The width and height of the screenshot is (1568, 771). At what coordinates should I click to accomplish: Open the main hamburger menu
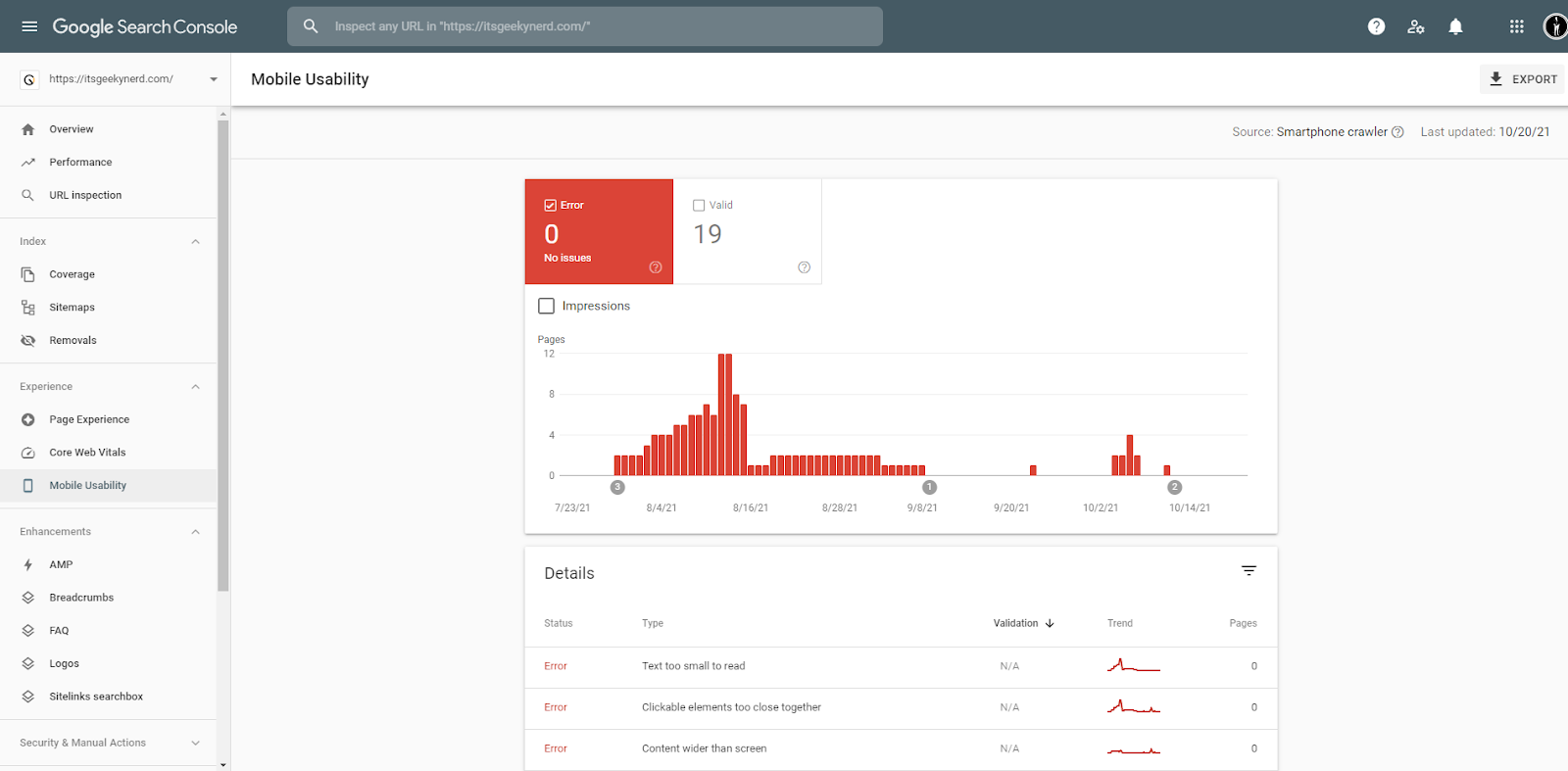(x=29, y=26)
